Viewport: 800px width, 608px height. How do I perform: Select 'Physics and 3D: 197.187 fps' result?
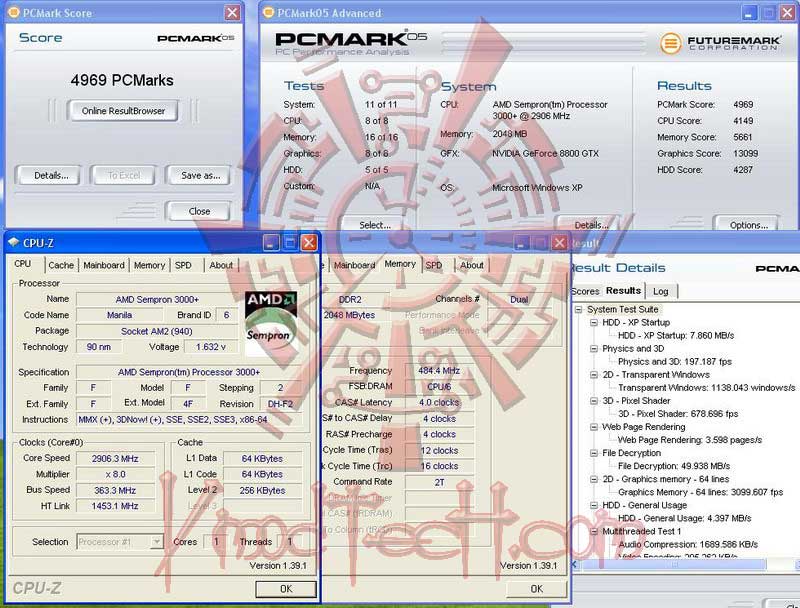tap(674, 362)
